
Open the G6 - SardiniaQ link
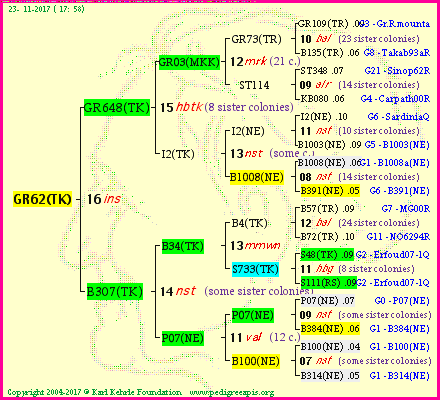point(399,117)
